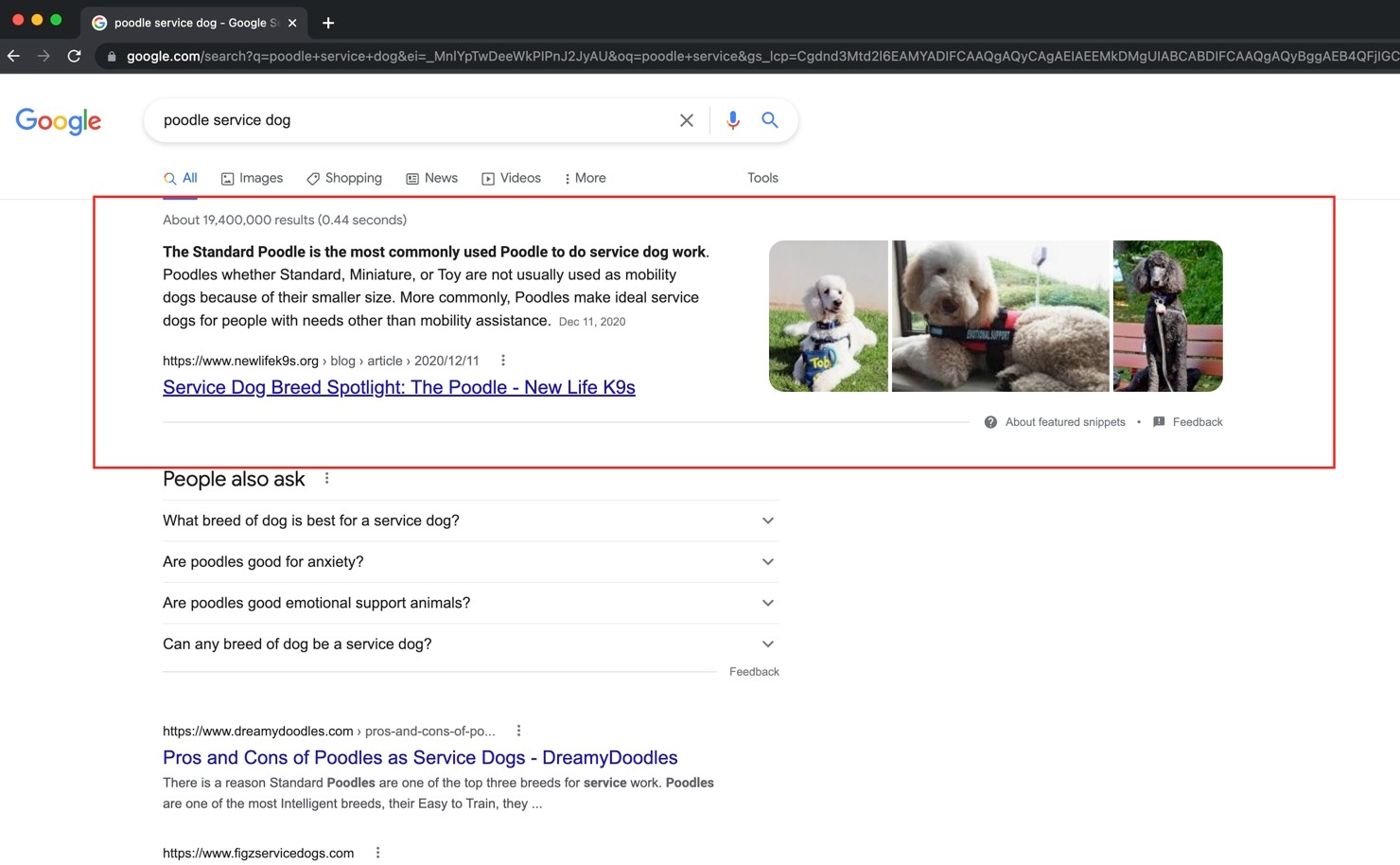Clear the search box with the X icon
This screenshot has height=865, width=1400.
click(x=687, y=120)
